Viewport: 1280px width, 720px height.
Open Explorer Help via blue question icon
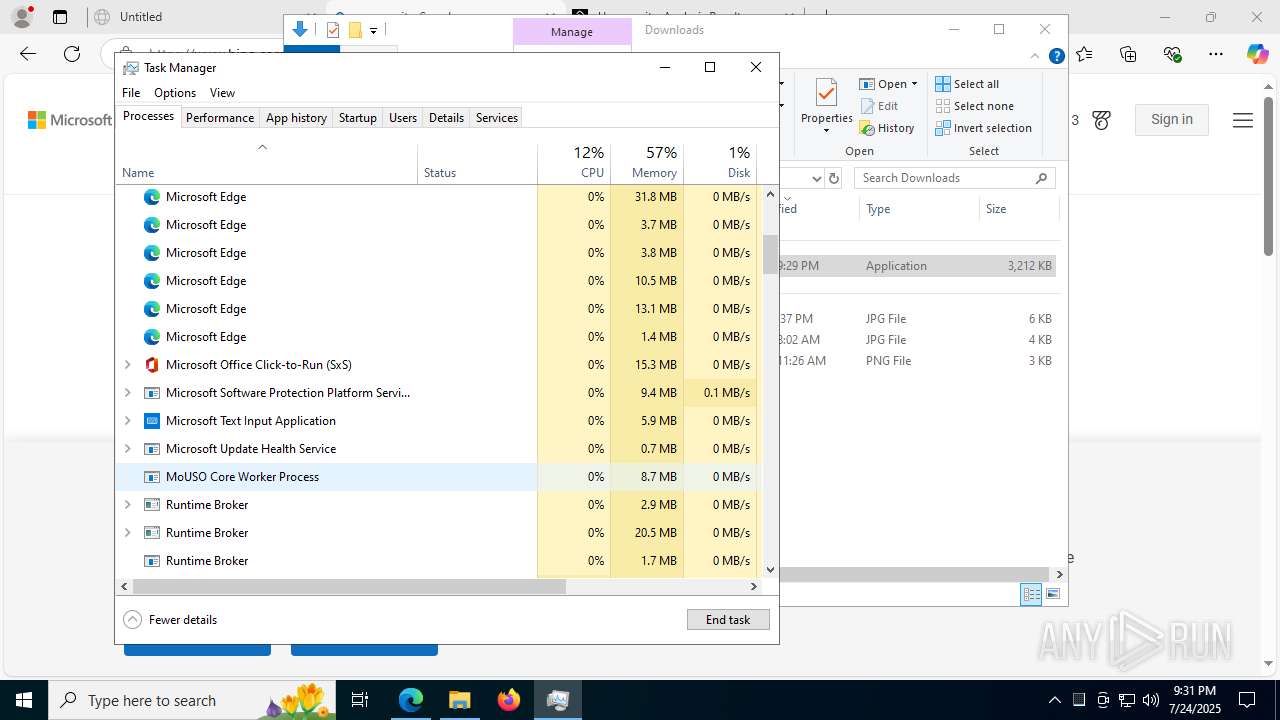tap(1056, 56)
